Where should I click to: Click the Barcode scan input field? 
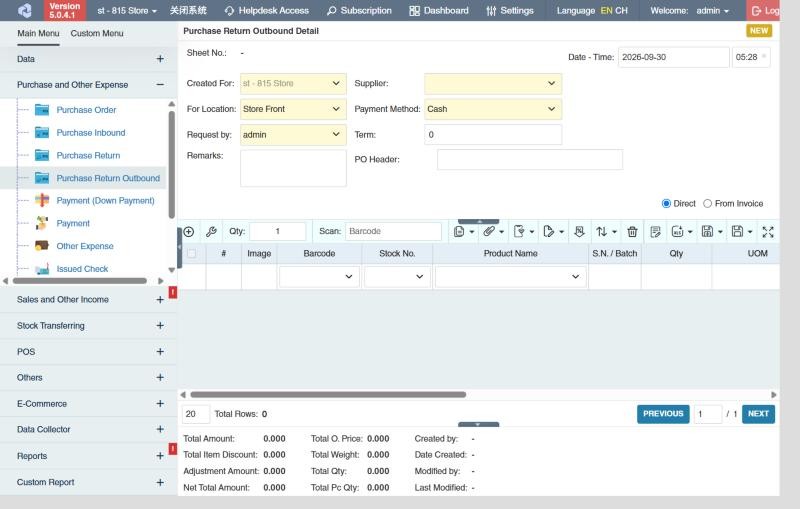[393, 232]
